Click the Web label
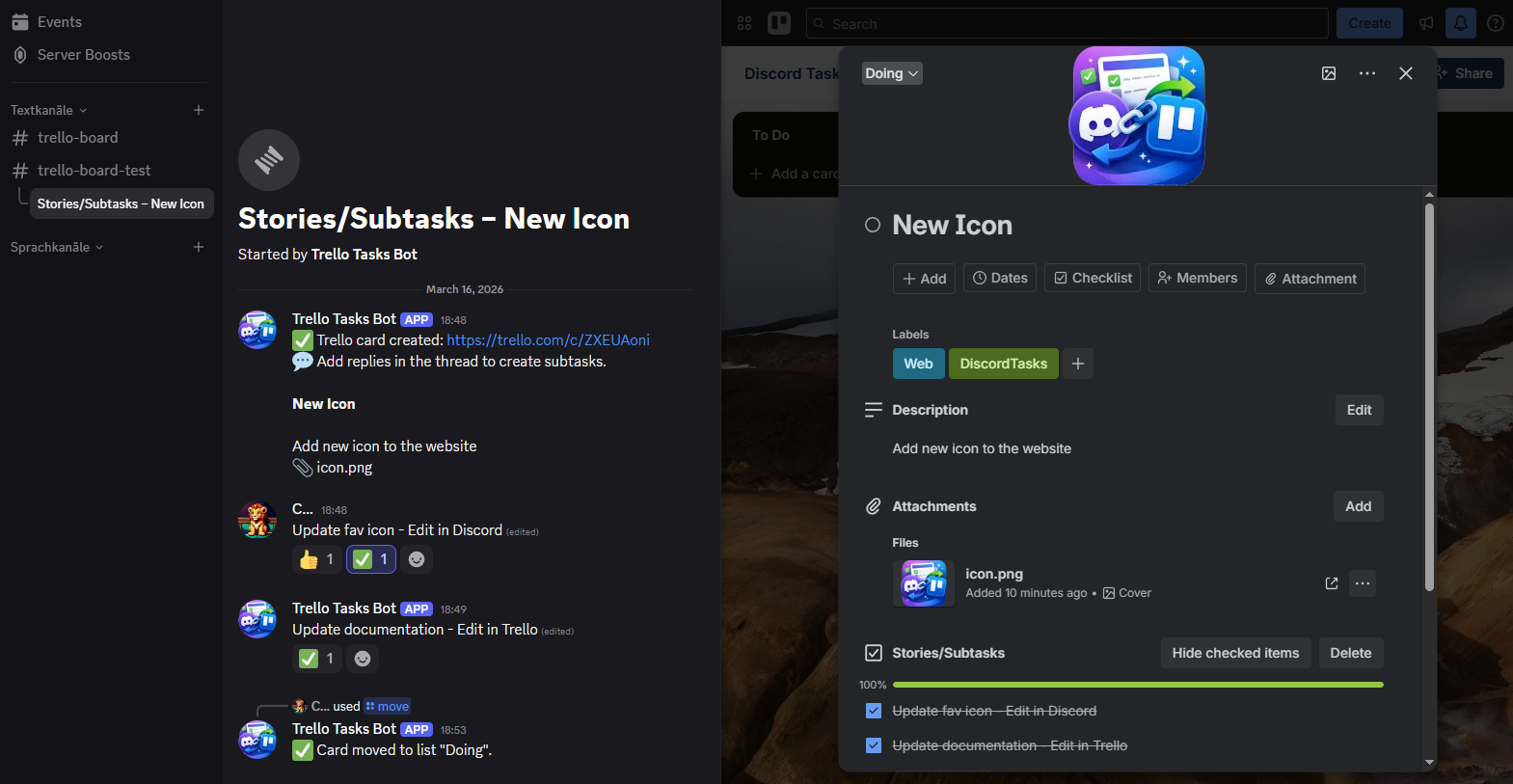 coord(918,364)
